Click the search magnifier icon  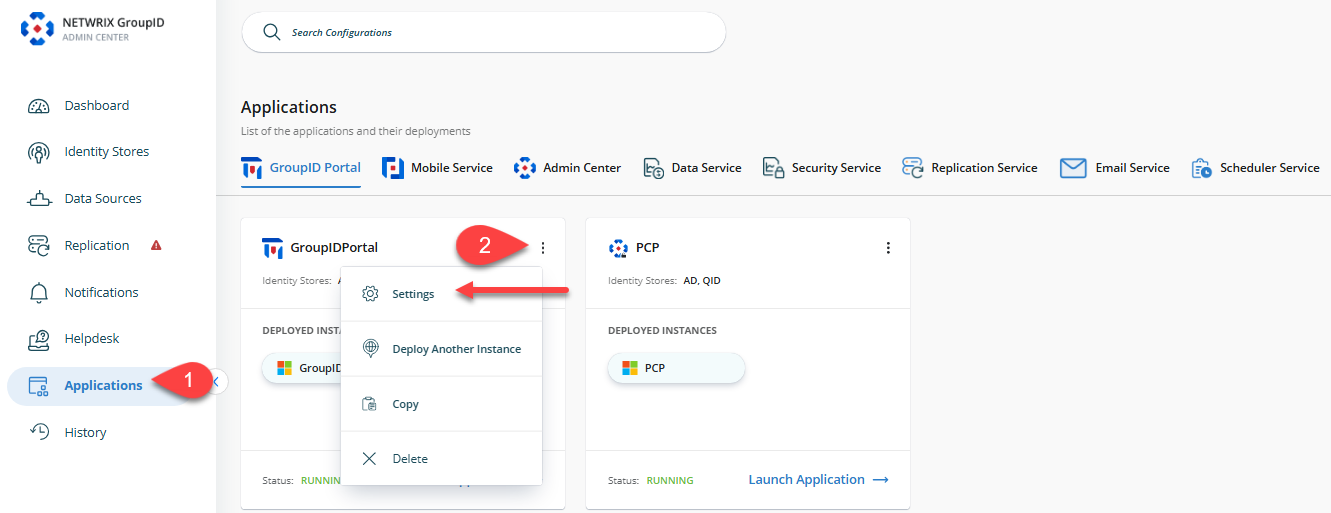point(271,32)
